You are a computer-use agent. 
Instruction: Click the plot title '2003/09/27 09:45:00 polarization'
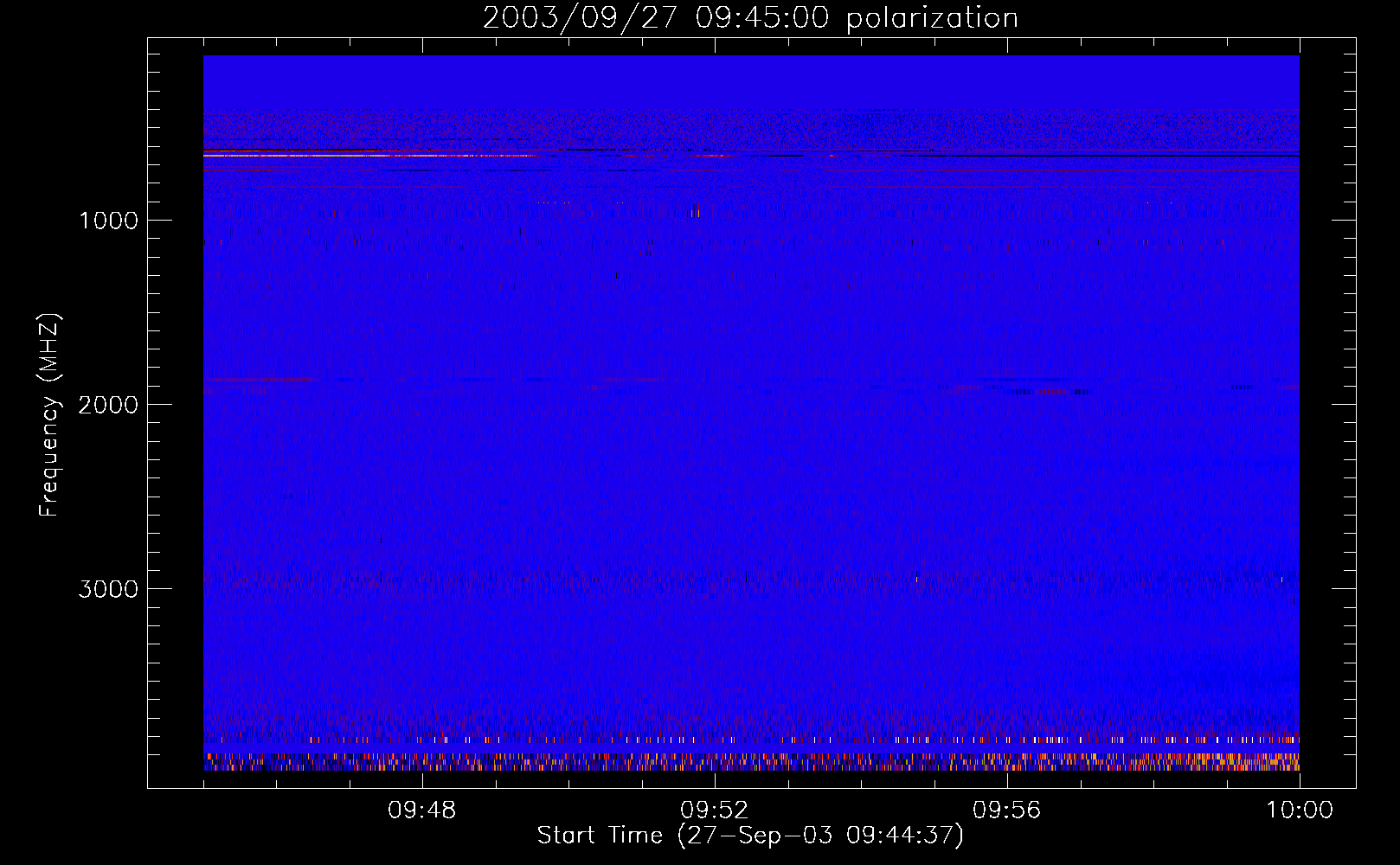coord(750,18)
